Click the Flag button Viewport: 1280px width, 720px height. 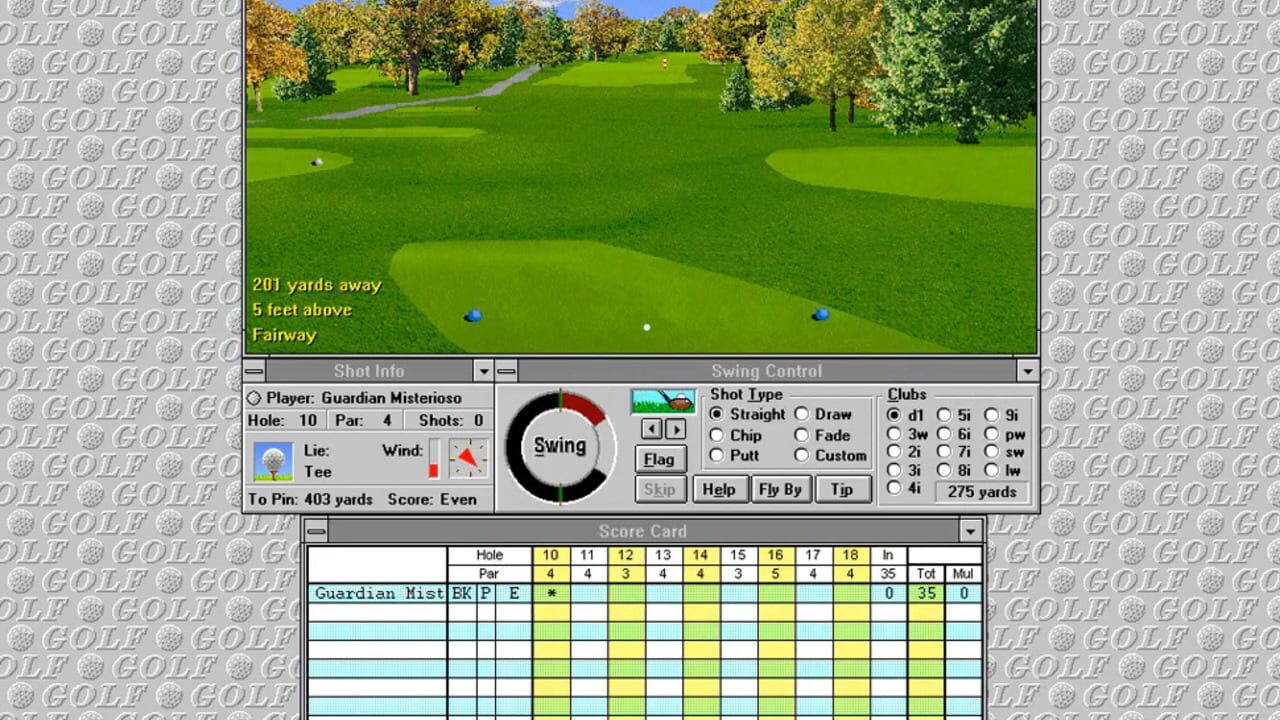(x=659, y=459)
